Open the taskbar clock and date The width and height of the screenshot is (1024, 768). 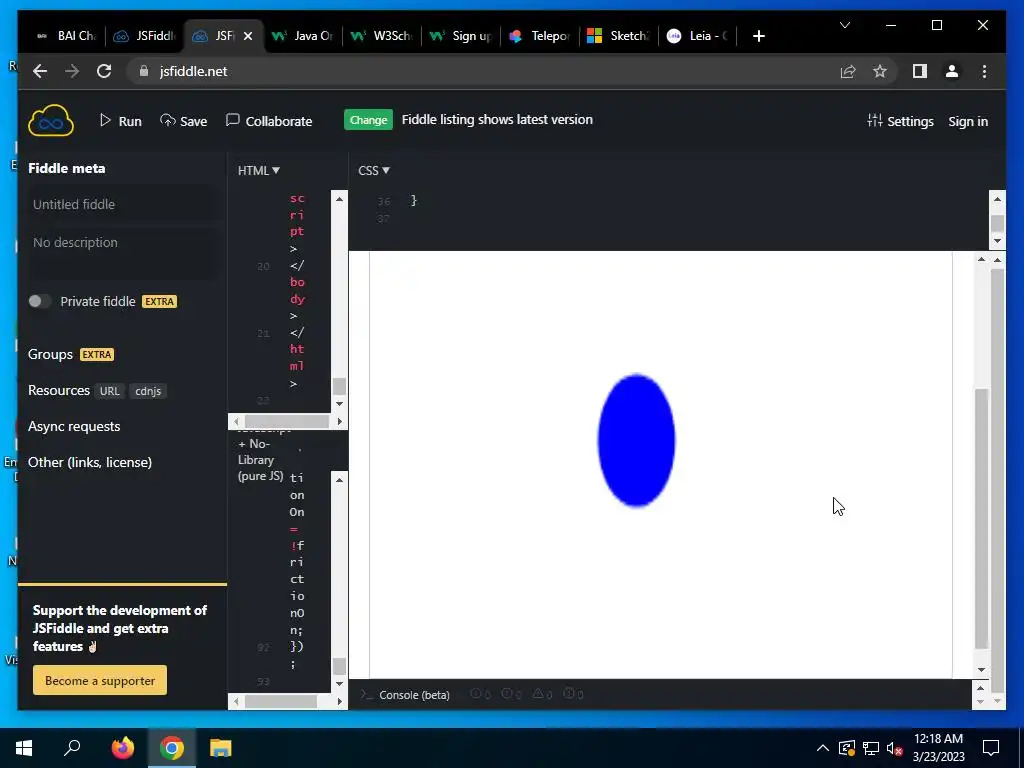tap(938, 748)
